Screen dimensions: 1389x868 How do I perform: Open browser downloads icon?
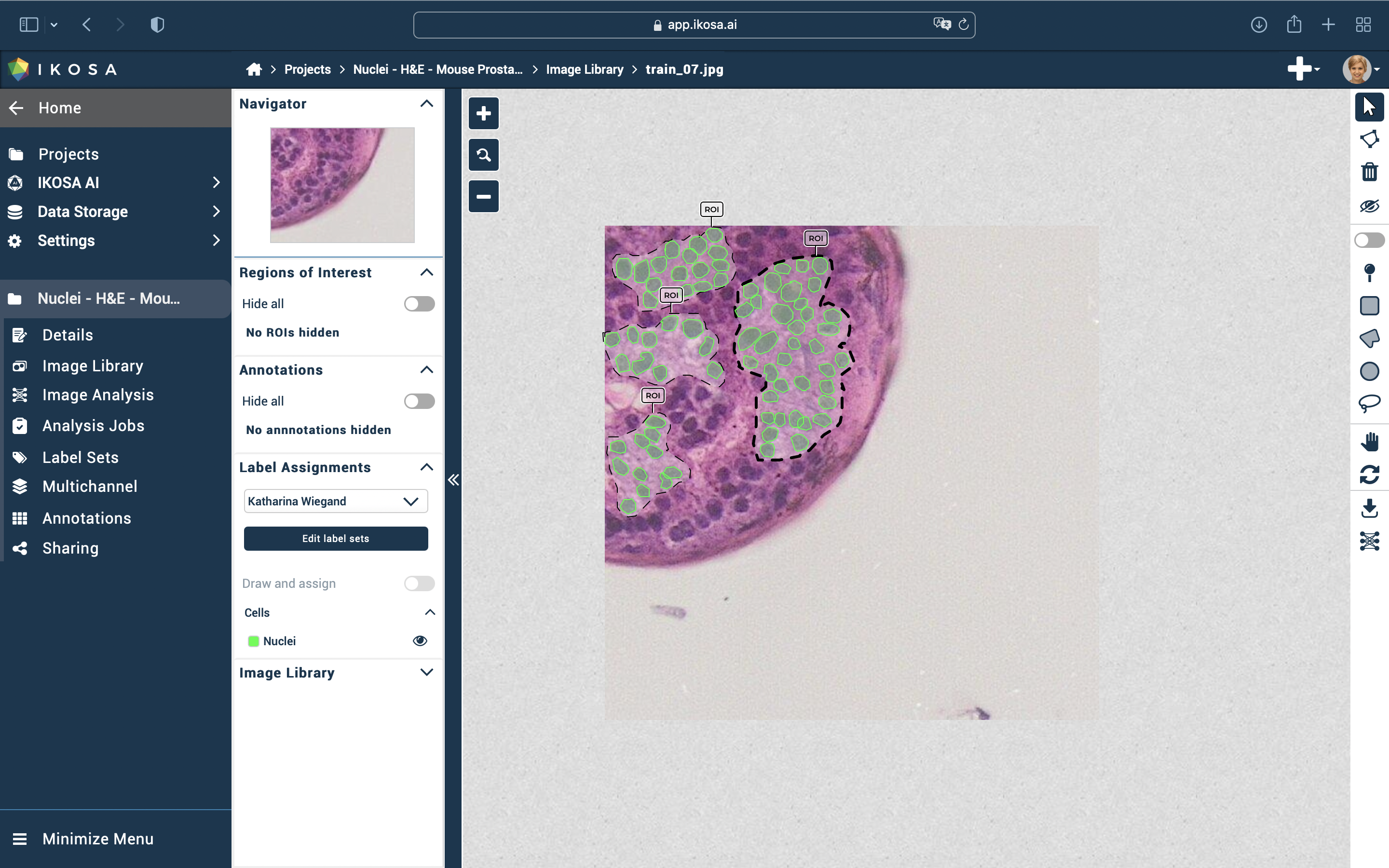tap(1259, 25)
